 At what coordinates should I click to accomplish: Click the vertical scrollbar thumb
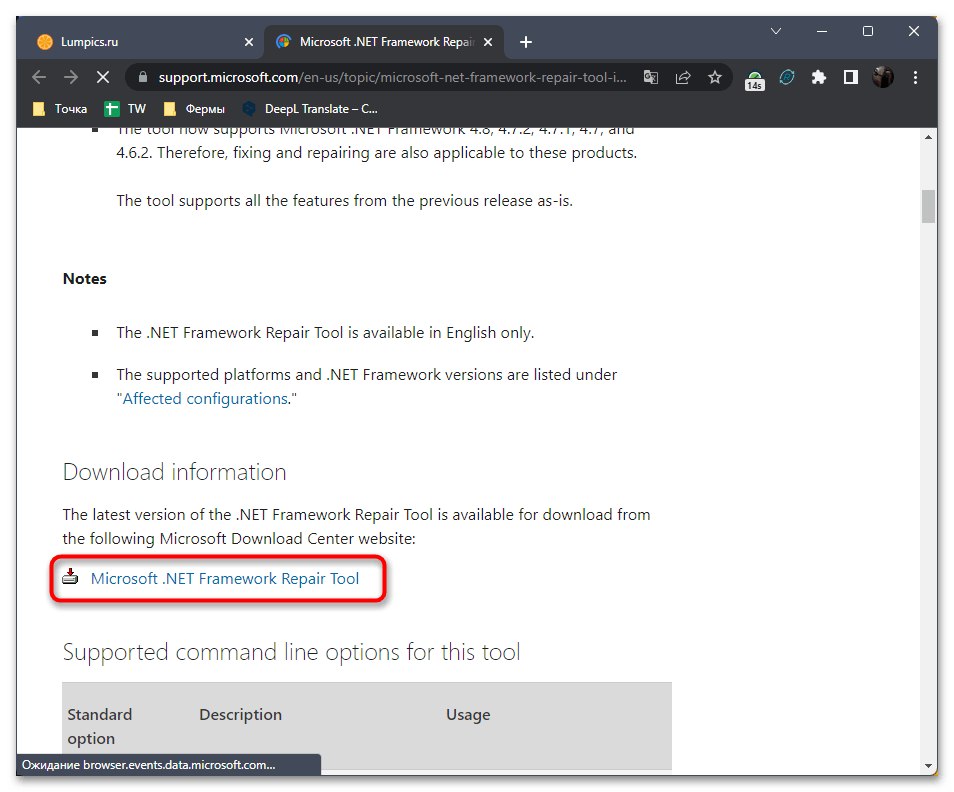click(x=928, y=207)
